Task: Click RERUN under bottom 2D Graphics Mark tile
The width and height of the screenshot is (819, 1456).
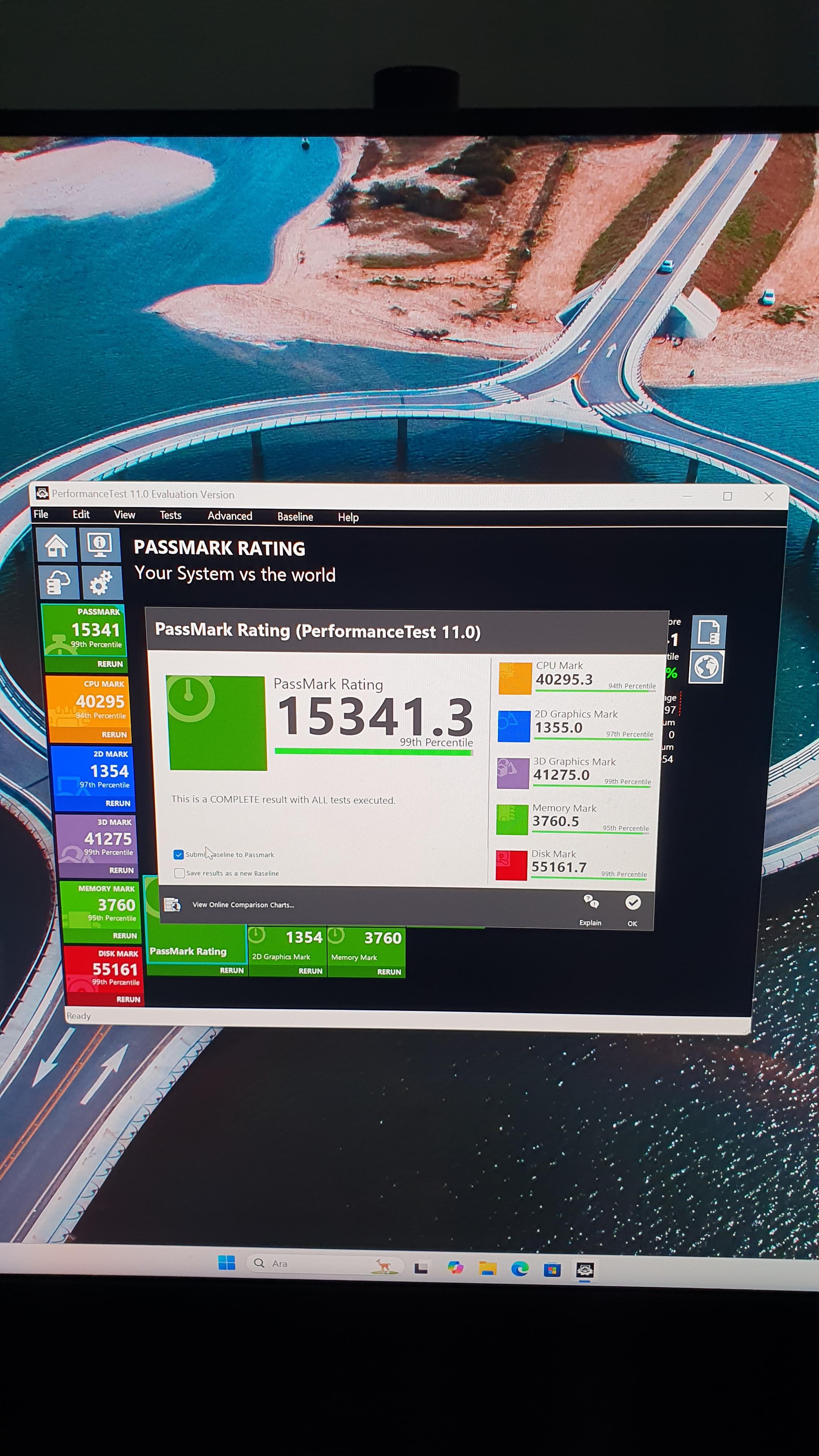Action: point(310,971)
